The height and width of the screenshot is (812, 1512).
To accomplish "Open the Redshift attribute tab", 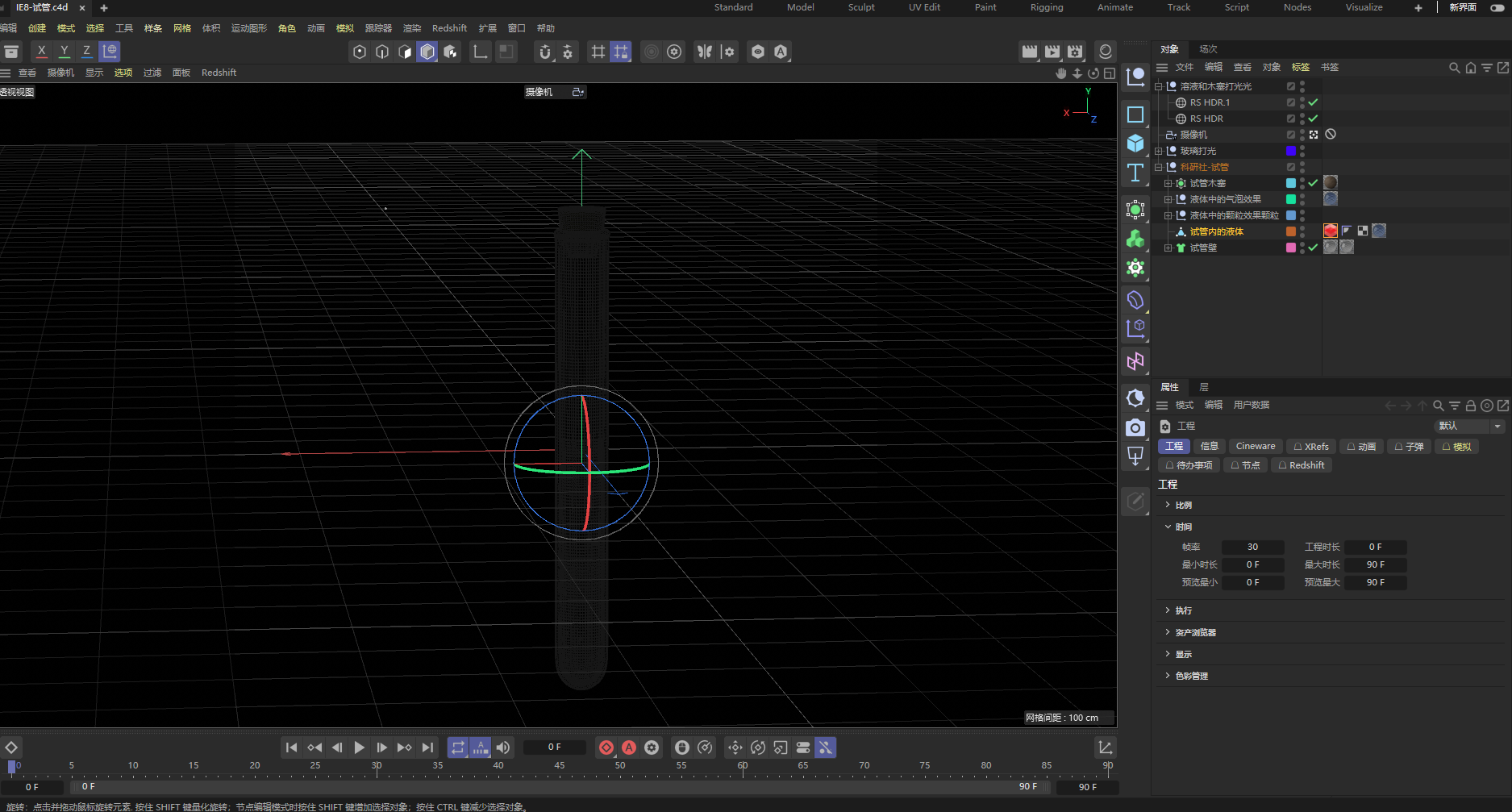I will pyautogui.click(x=1301, y=465).
